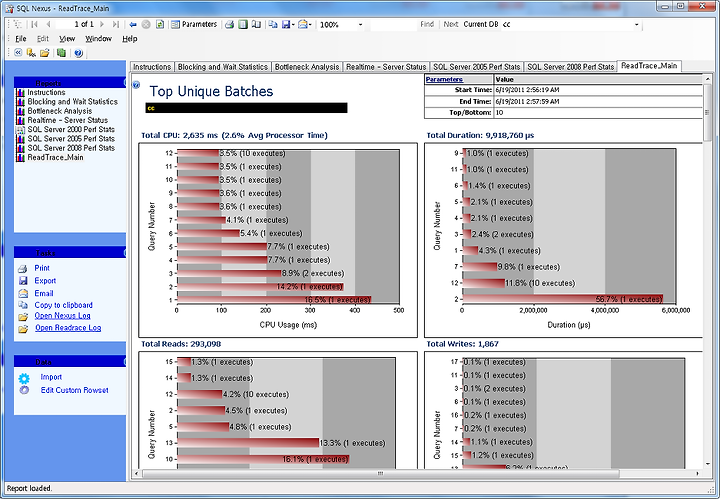Click Find in report toolbar
Viewport: 720px width, 499px height.
[427, 24]
